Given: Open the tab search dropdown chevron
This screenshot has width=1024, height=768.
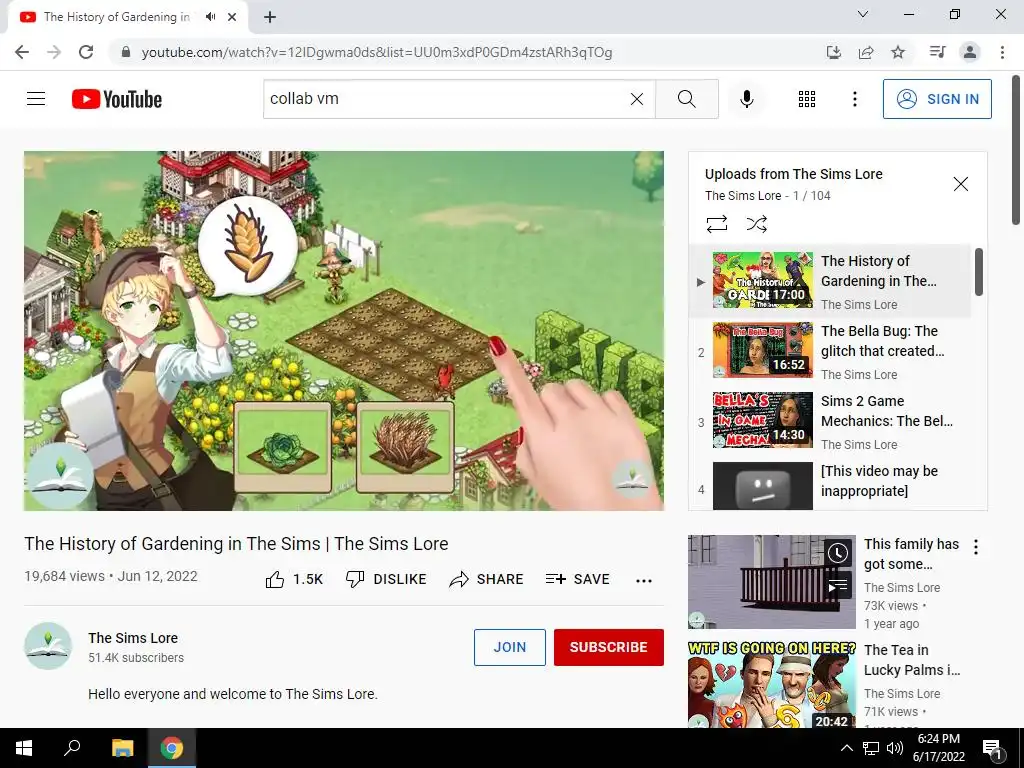Looking at the screenshot, I should (863, 14).
